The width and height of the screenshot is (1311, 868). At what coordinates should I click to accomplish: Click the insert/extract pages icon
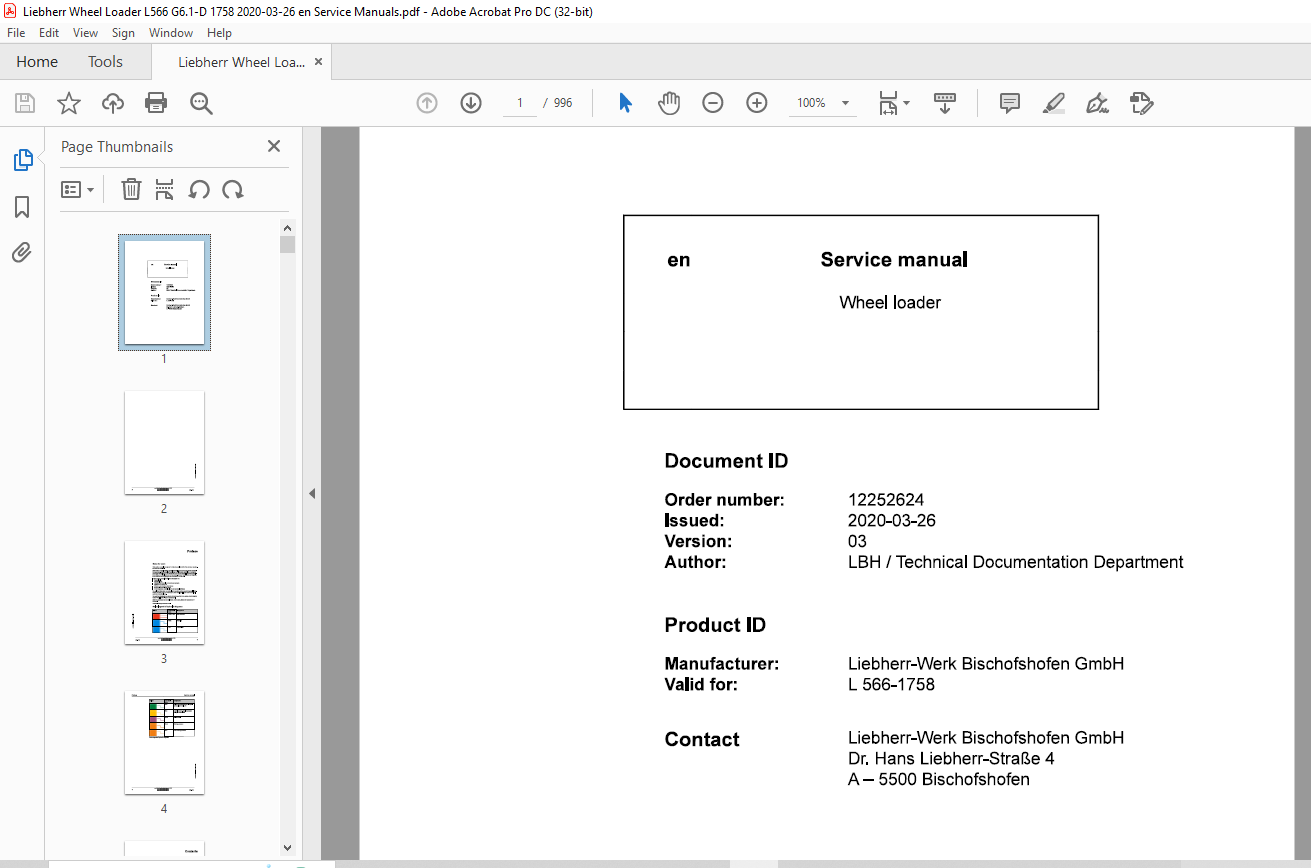165,189
